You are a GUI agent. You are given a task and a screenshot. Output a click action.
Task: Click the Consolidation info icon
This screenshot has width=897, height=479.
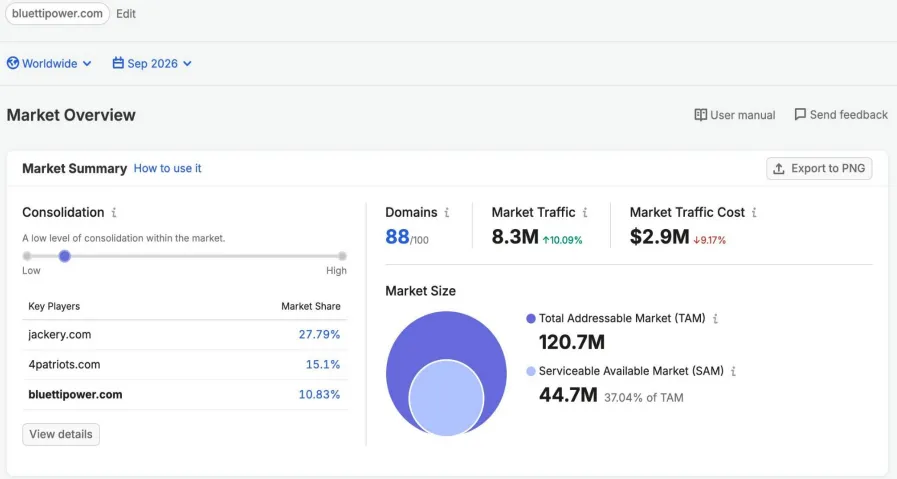click(114, 213)
